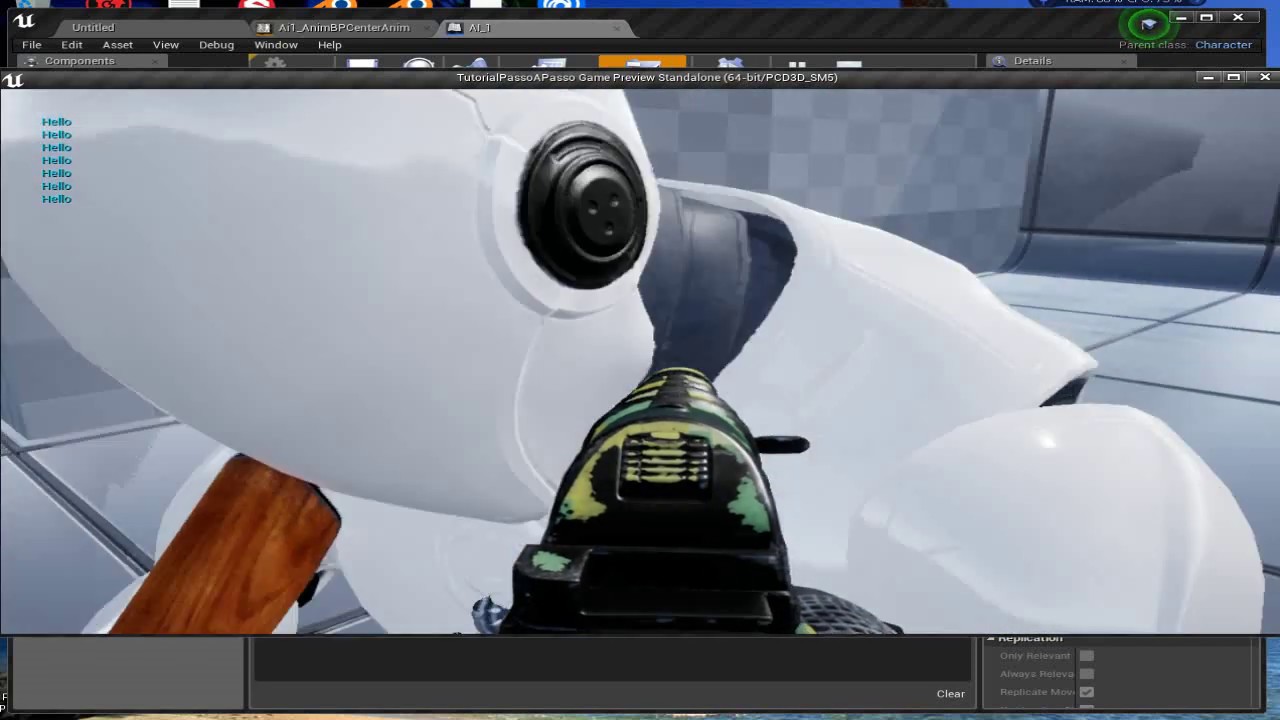Switch to the Ai1_AnimBPCenterAnim tab

click(343, 28)
